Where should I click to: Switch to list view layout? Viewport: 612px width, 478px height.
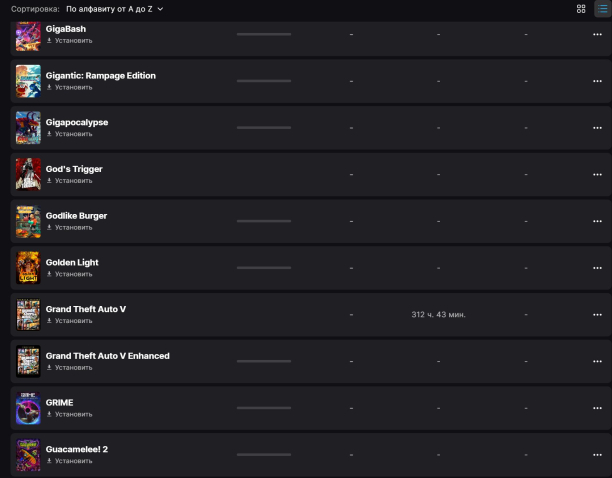(602, 8)
